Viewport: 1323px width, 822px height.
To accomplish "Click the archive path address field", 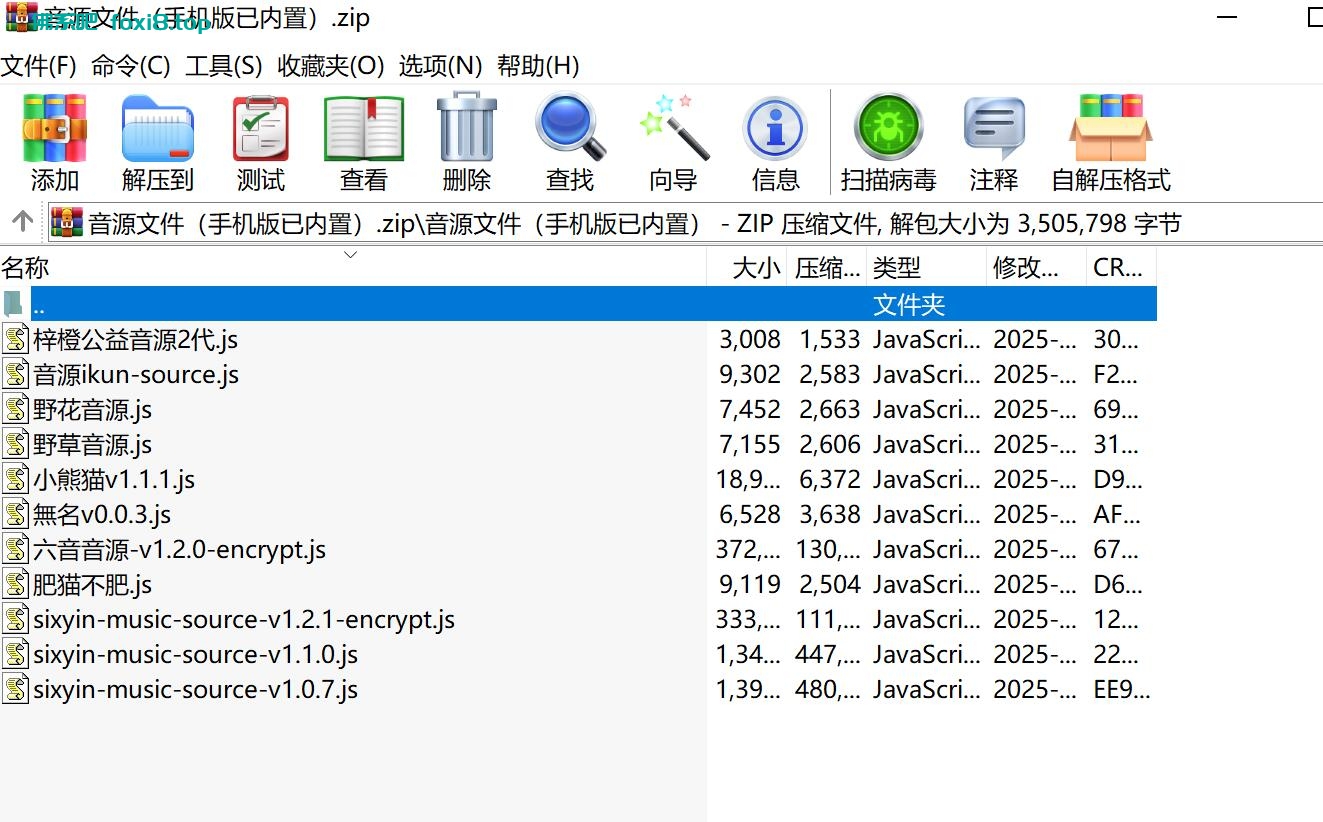I will point(700,223).
